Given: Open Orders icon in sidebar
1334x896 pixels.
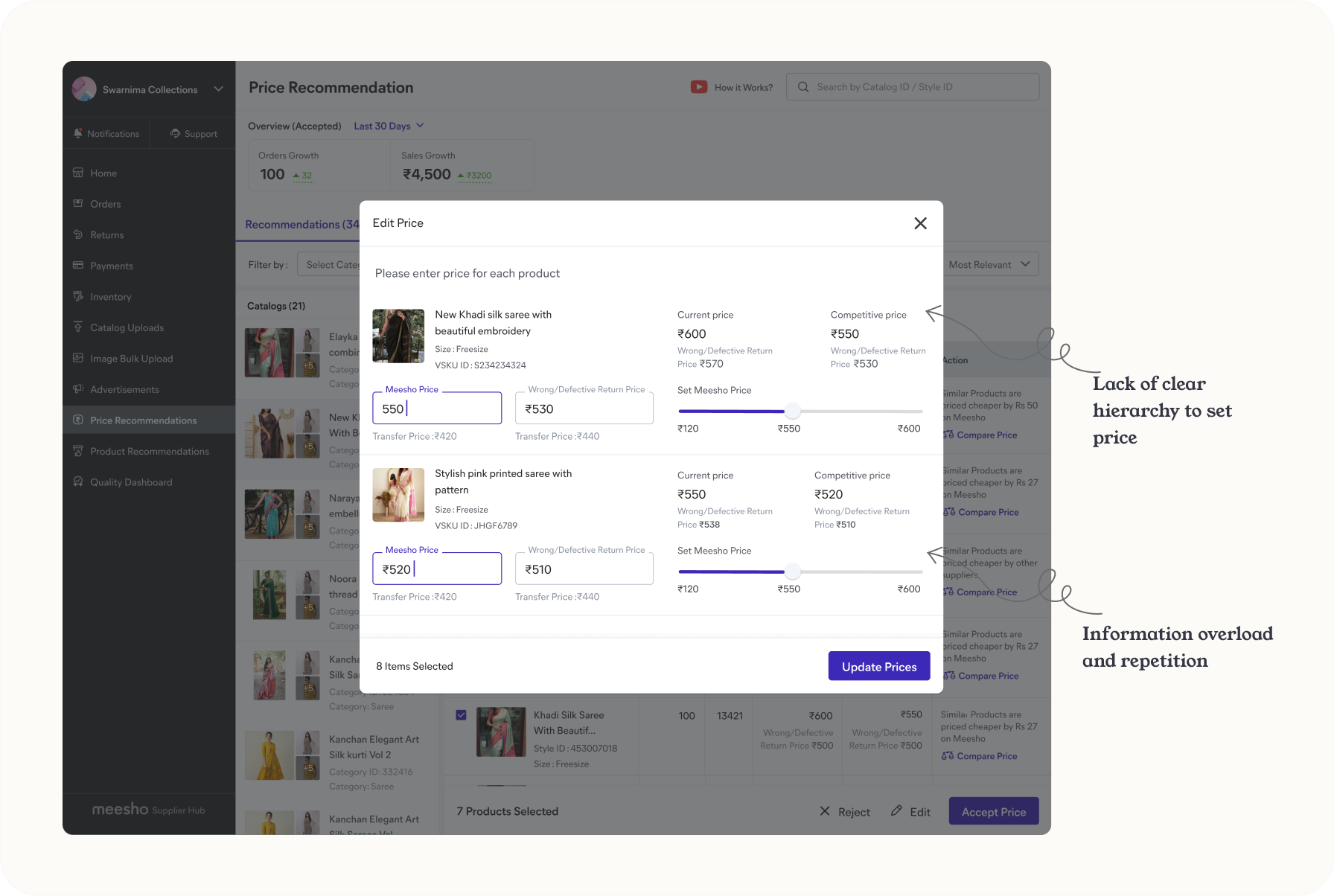Looking at the screenshot, I should point(78,203).
